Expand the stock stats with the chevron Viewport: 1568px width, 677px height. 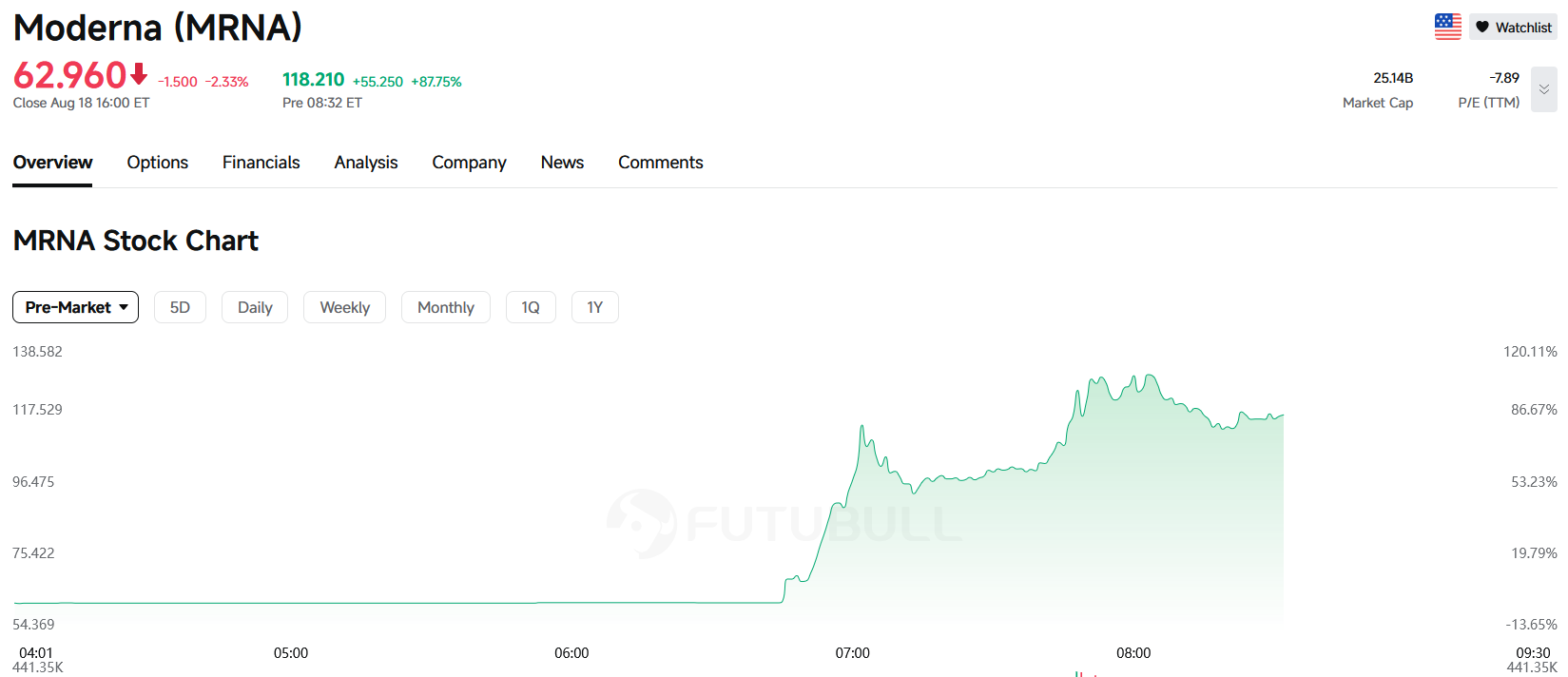pos(1543,89)
